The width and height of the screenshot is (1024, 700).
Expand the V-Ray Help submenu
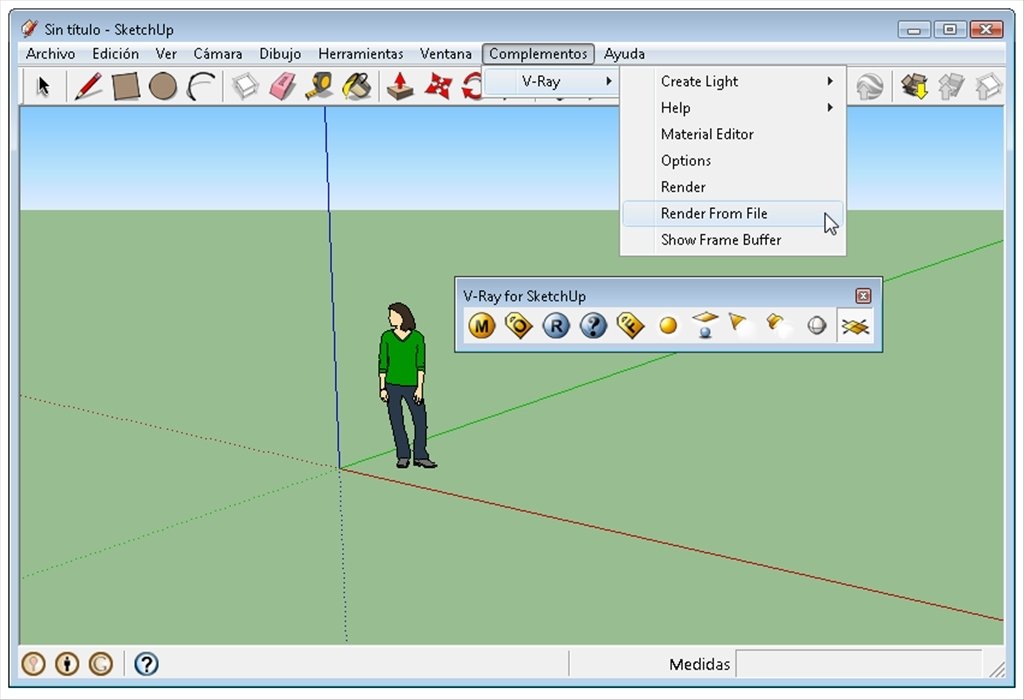[733, 108]
